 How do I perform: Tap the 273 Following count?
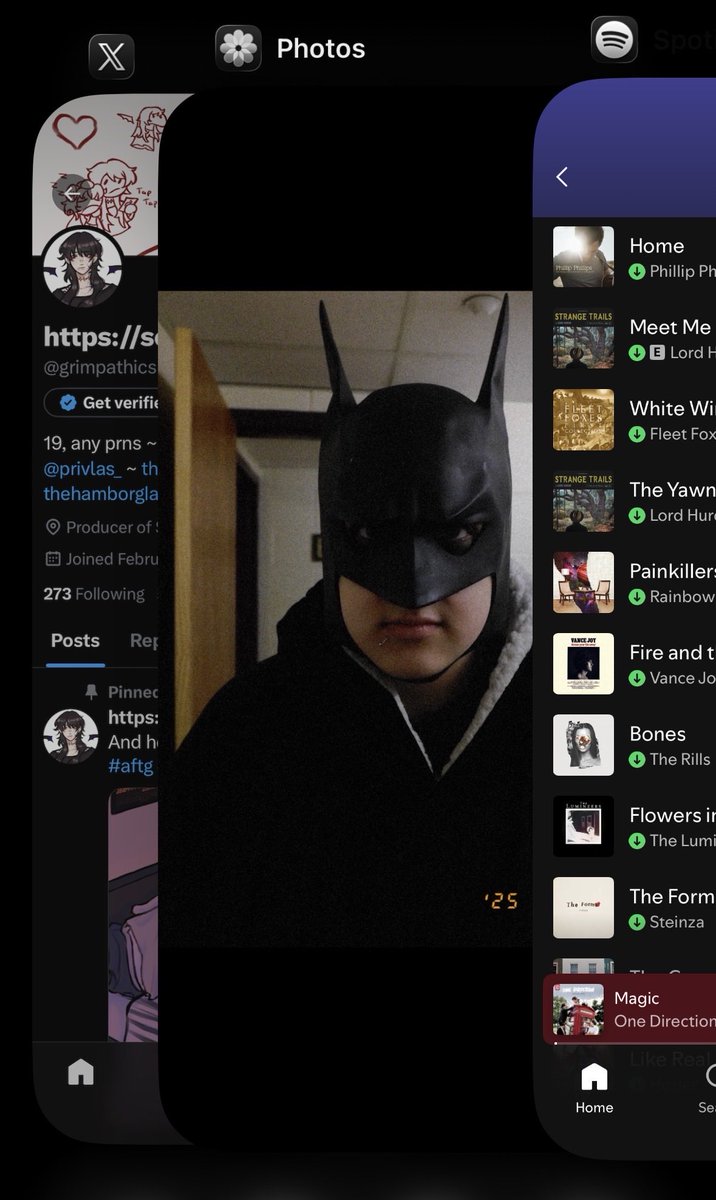pos(94,594)
